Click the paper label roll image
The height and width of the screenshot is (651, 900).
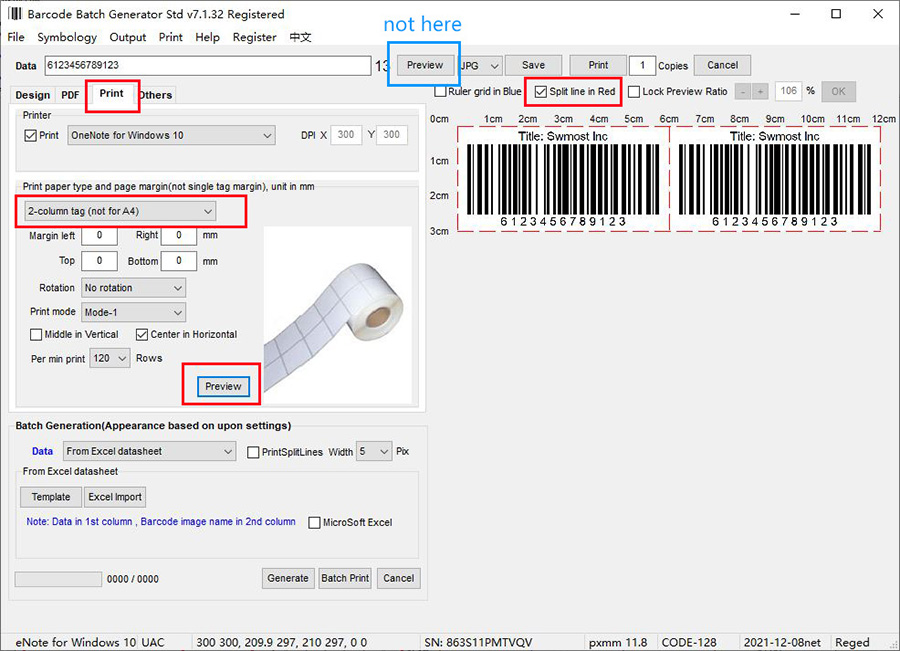click(x=338, y=315)
